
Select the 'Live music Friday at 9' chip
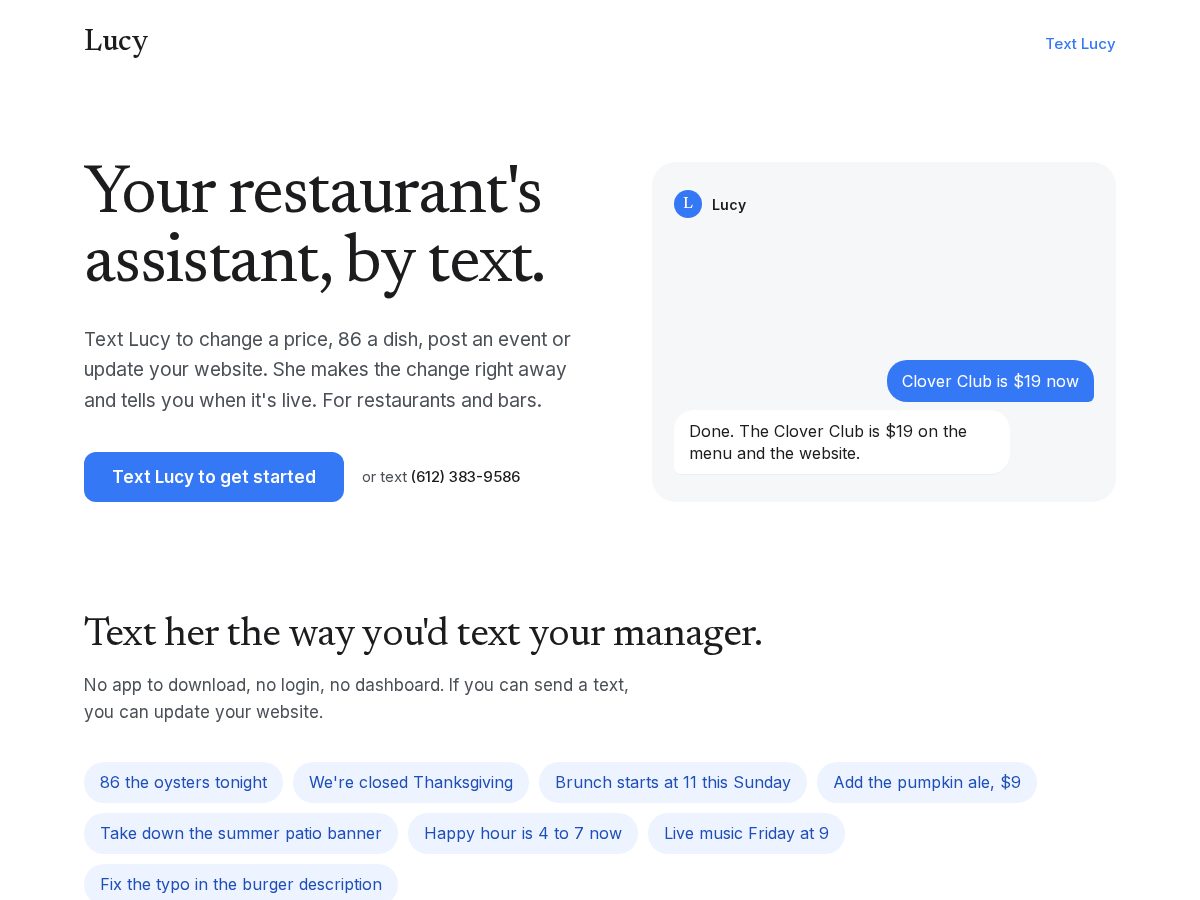[746, 833]
